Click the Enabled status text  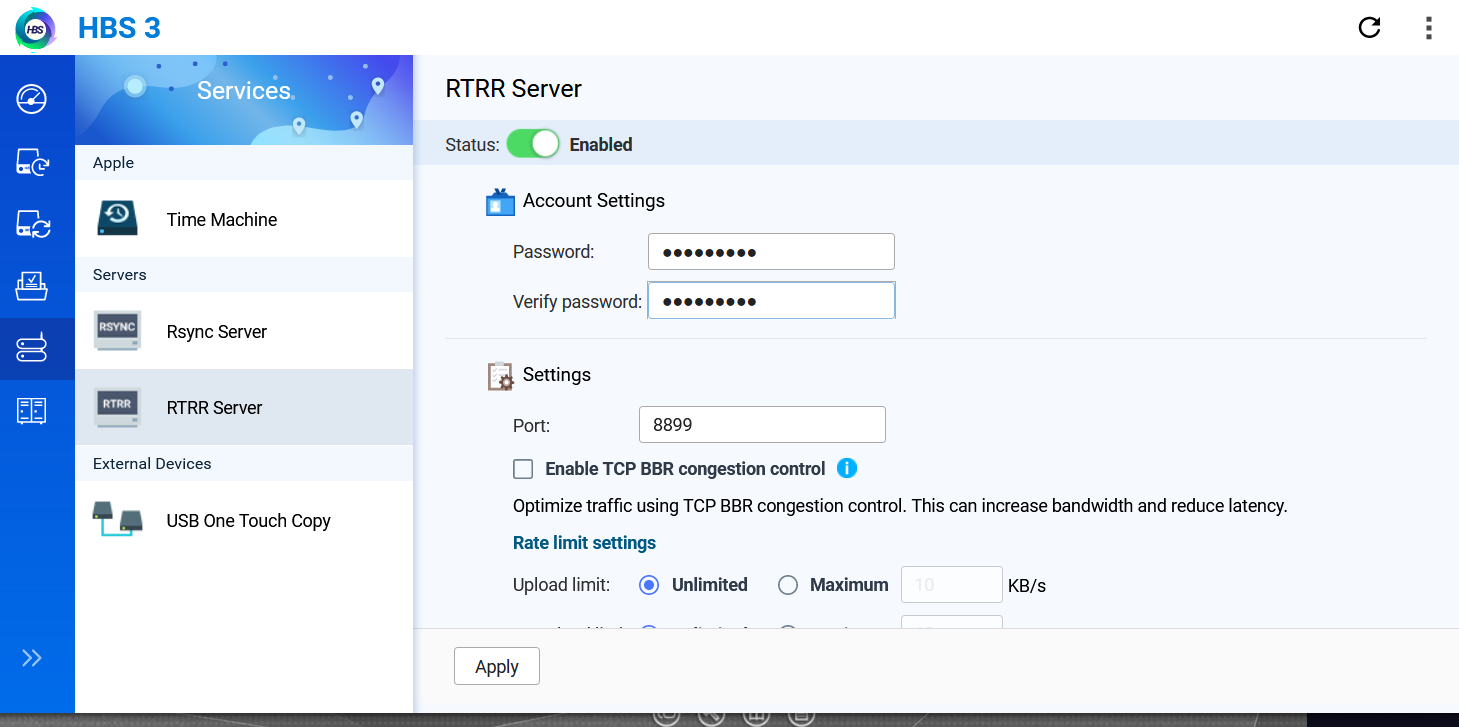[x=601, y=145]
